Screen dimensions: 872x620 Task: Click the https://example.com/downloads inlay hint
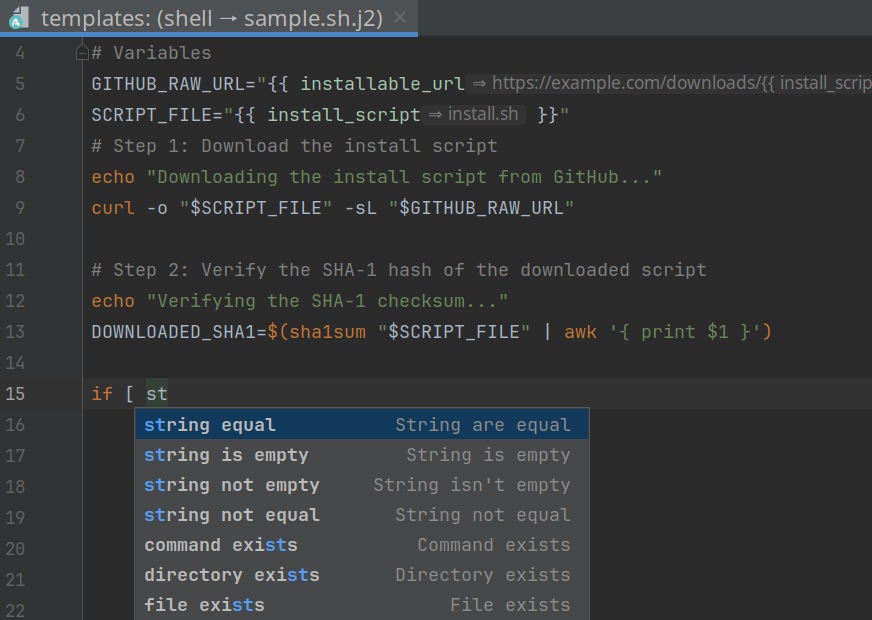coord(669,83)
